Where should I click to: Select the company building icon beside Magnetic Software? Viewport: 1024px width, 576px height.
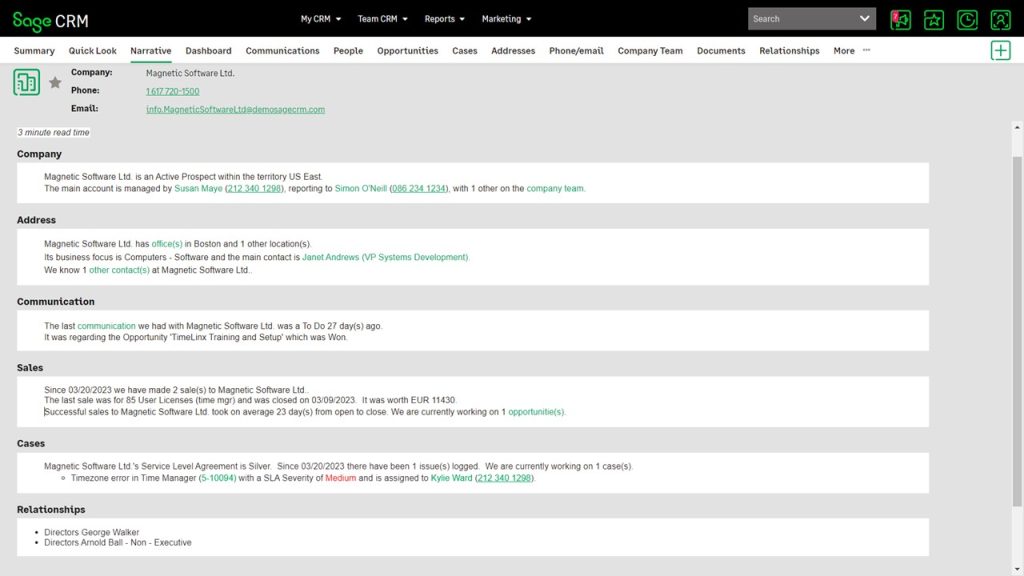click(27, 82)
